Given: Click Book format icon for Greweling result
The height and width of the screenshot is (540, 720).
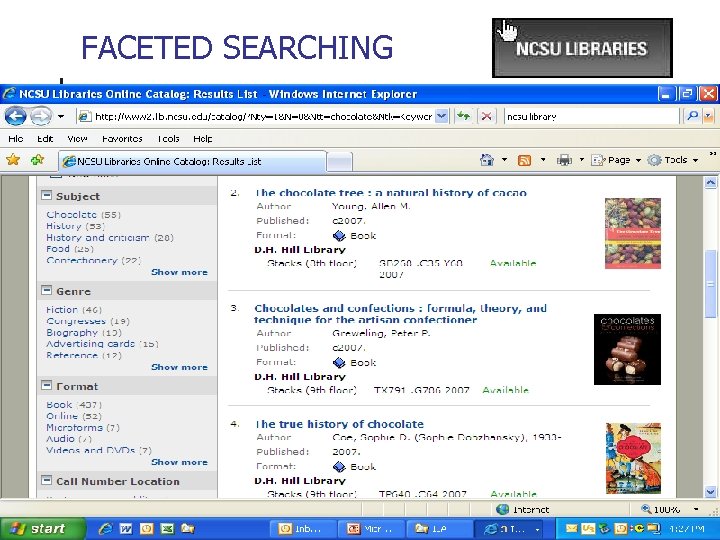Looking at the screenshot, I should point(339,363).
